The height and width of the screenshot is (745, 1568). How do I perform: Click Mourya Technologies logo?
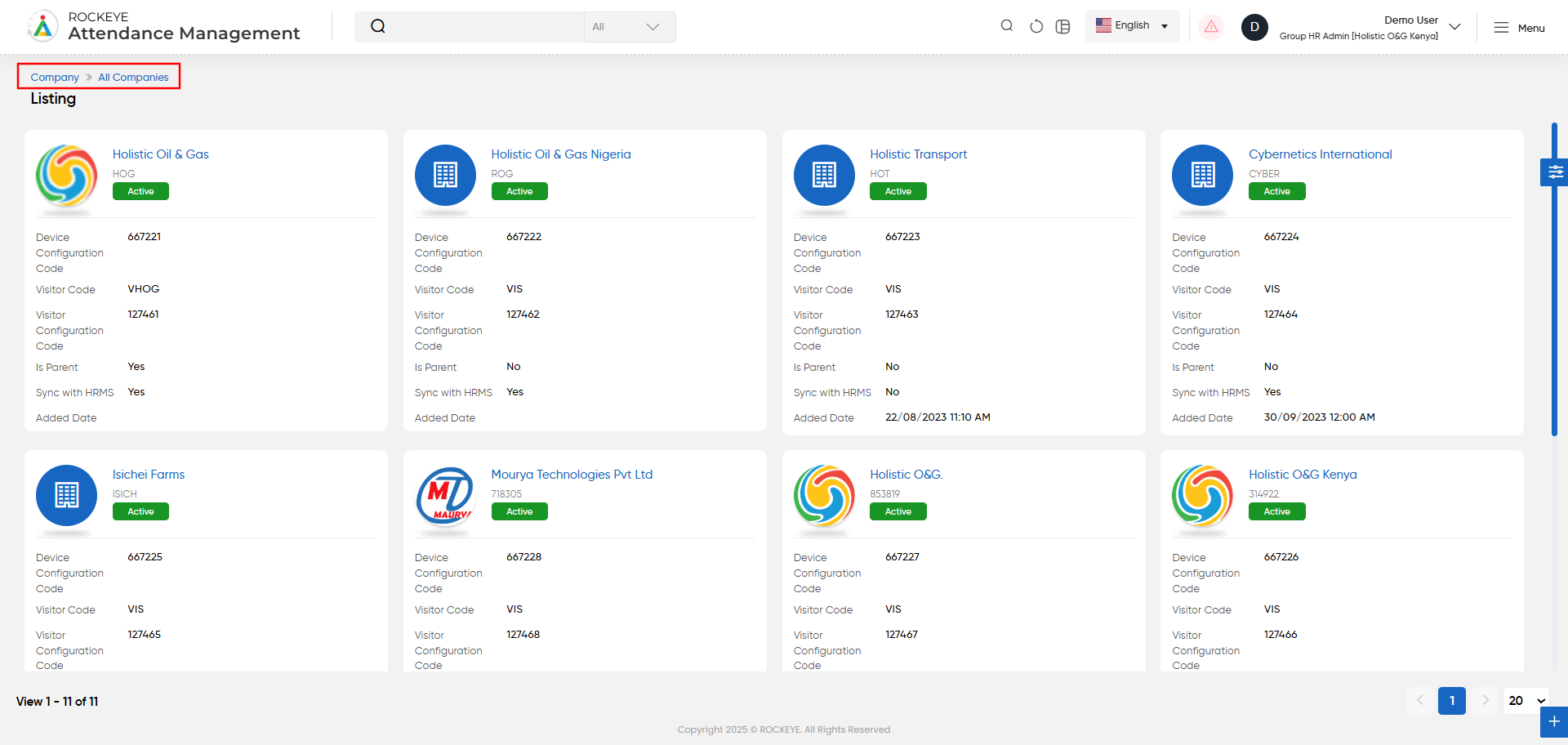[x=445, y=495]
